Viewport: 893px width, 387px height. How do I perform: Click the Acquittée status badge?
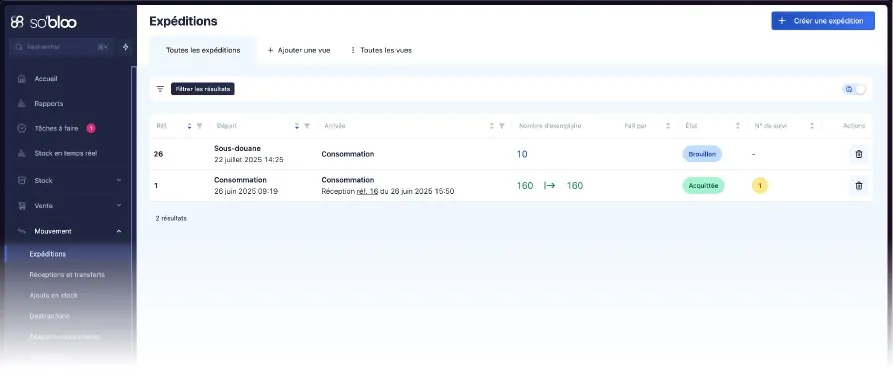(x=703, y=186)
